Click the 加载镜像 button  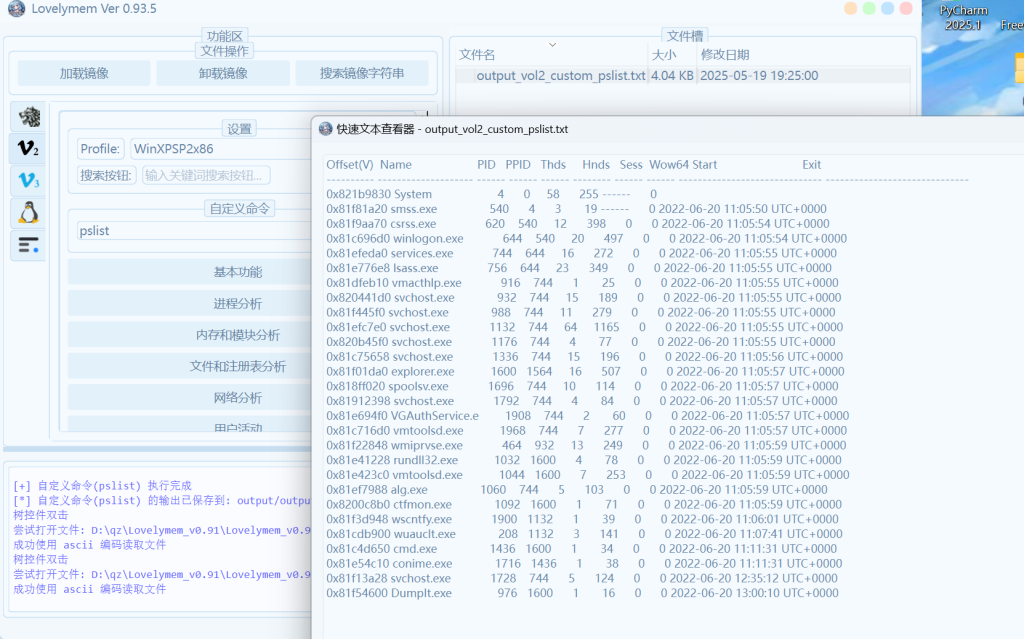84,73
